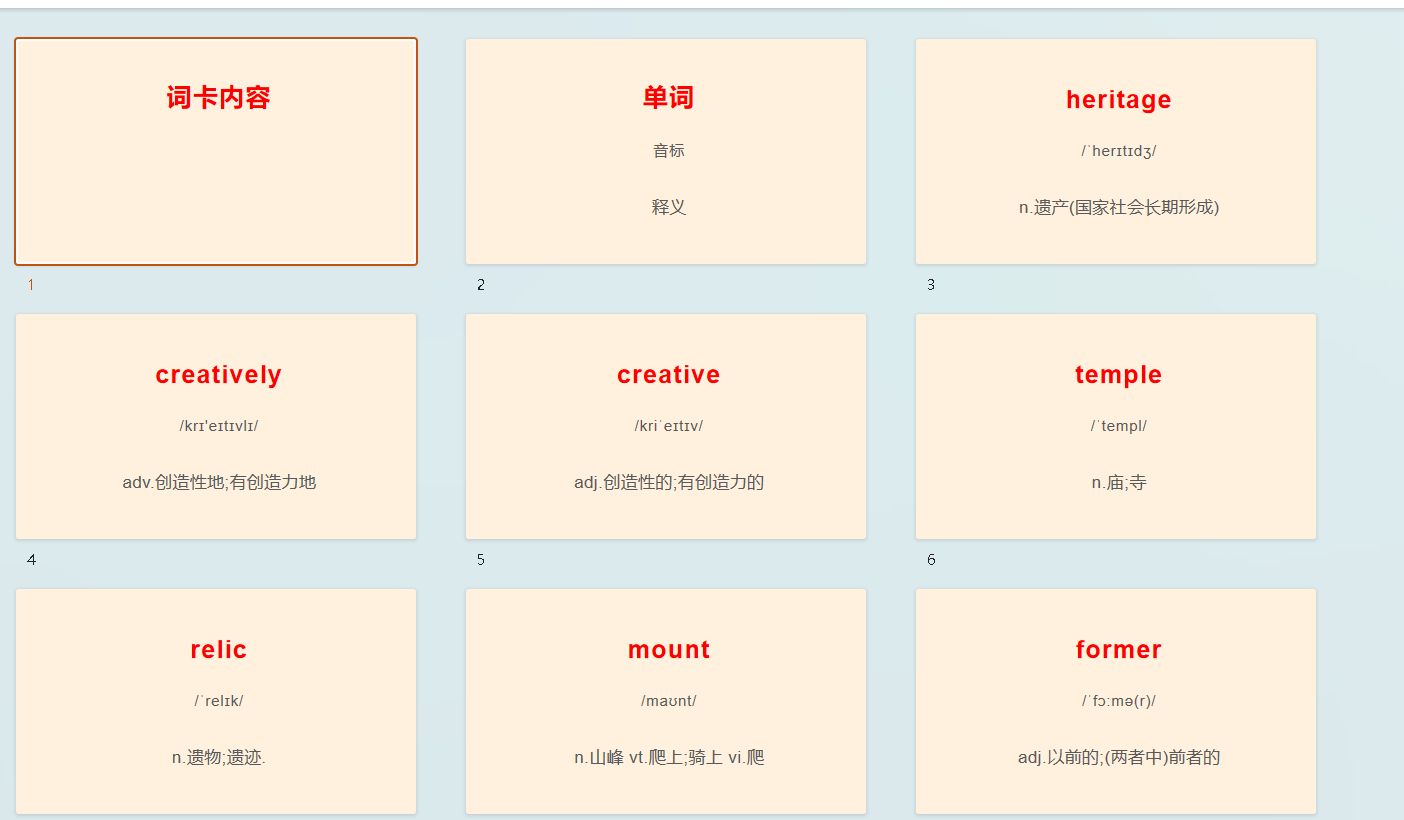Click definition n.遗产(国家社会长期形成)
The width and height of the screenshot is (1404, 820).
coord(1119,207)
